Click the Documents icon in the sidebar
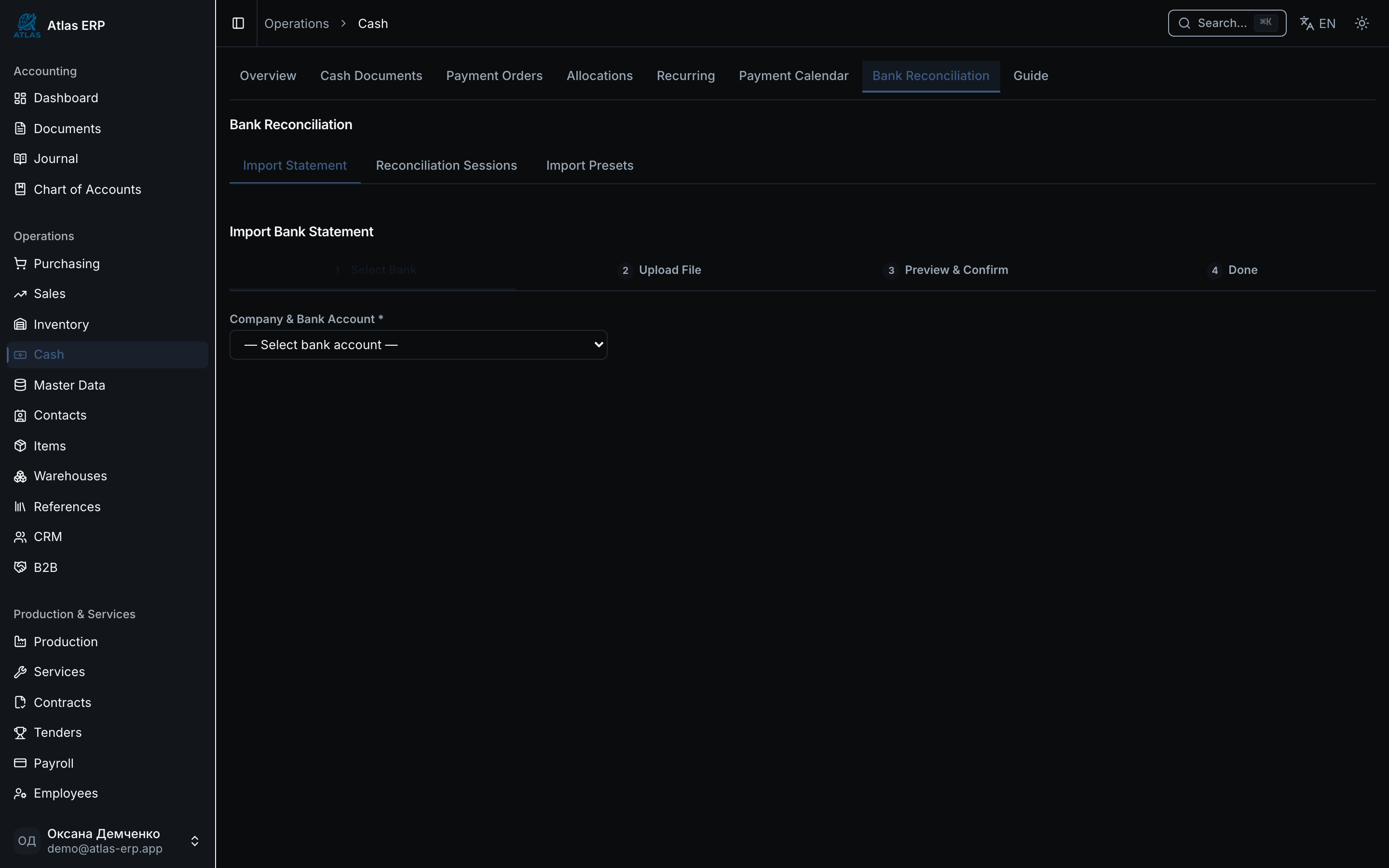Screen dimensions: 1389x868 point(20,129)
